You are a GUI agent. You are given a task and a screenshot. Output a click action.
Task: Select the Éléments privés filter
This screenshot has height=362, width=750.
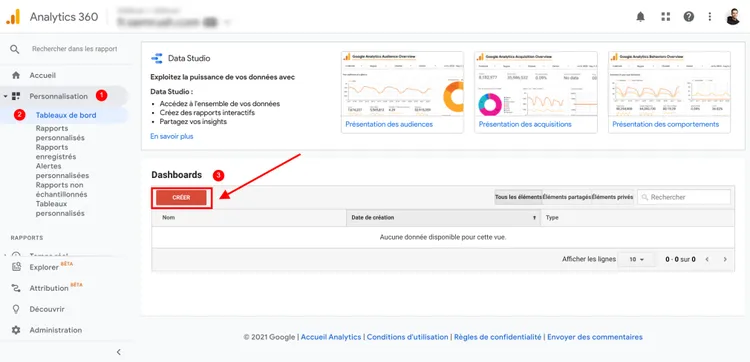613,197
